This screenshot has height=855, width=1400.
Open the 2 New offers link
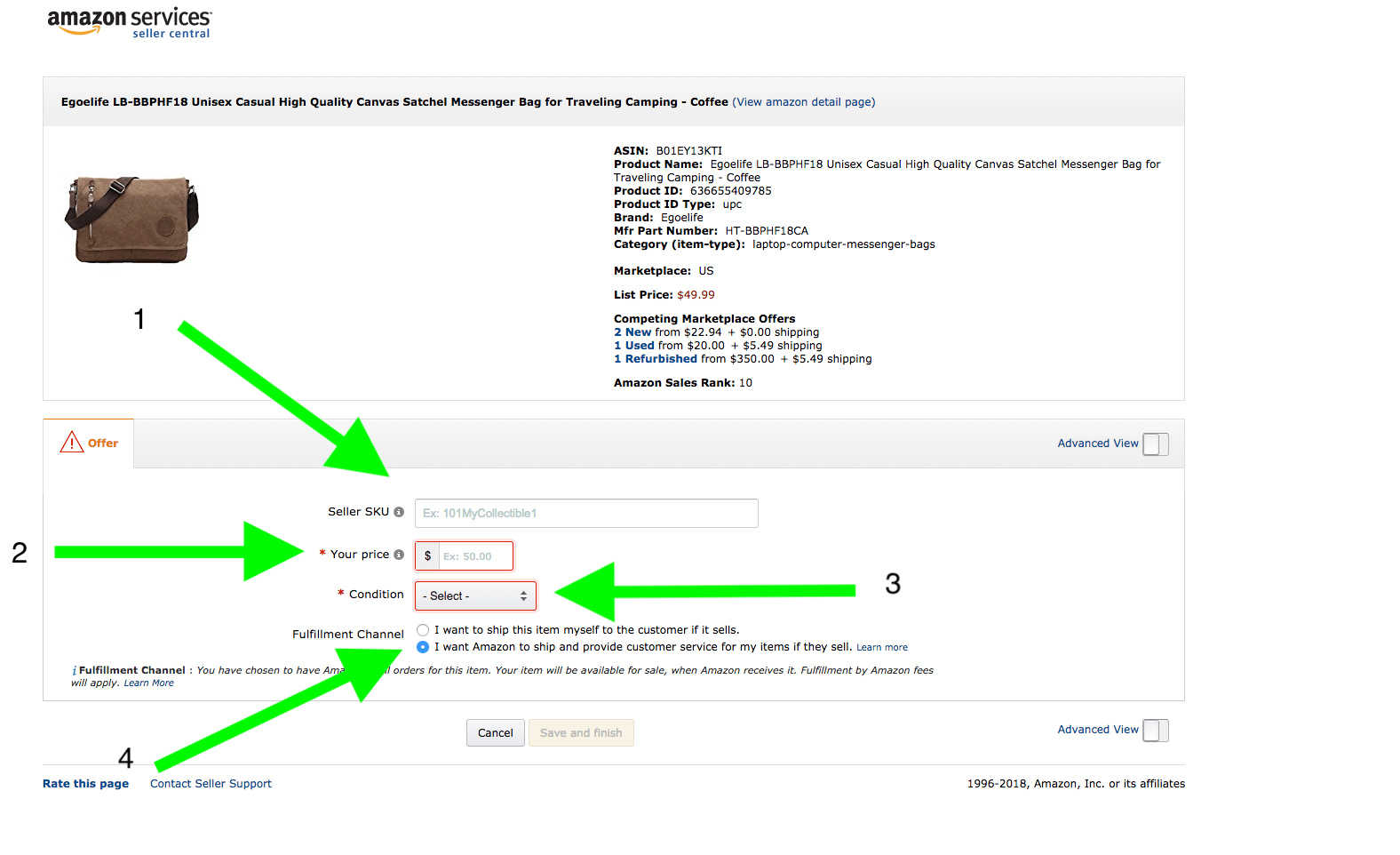(x=632, y=332)
